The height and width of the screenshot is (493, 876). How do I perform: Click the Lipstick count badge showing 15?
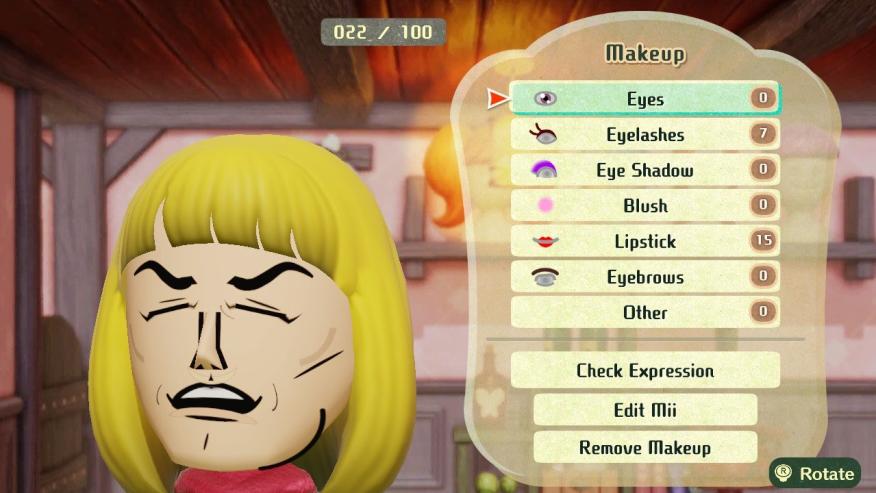[x=764, y=240]
